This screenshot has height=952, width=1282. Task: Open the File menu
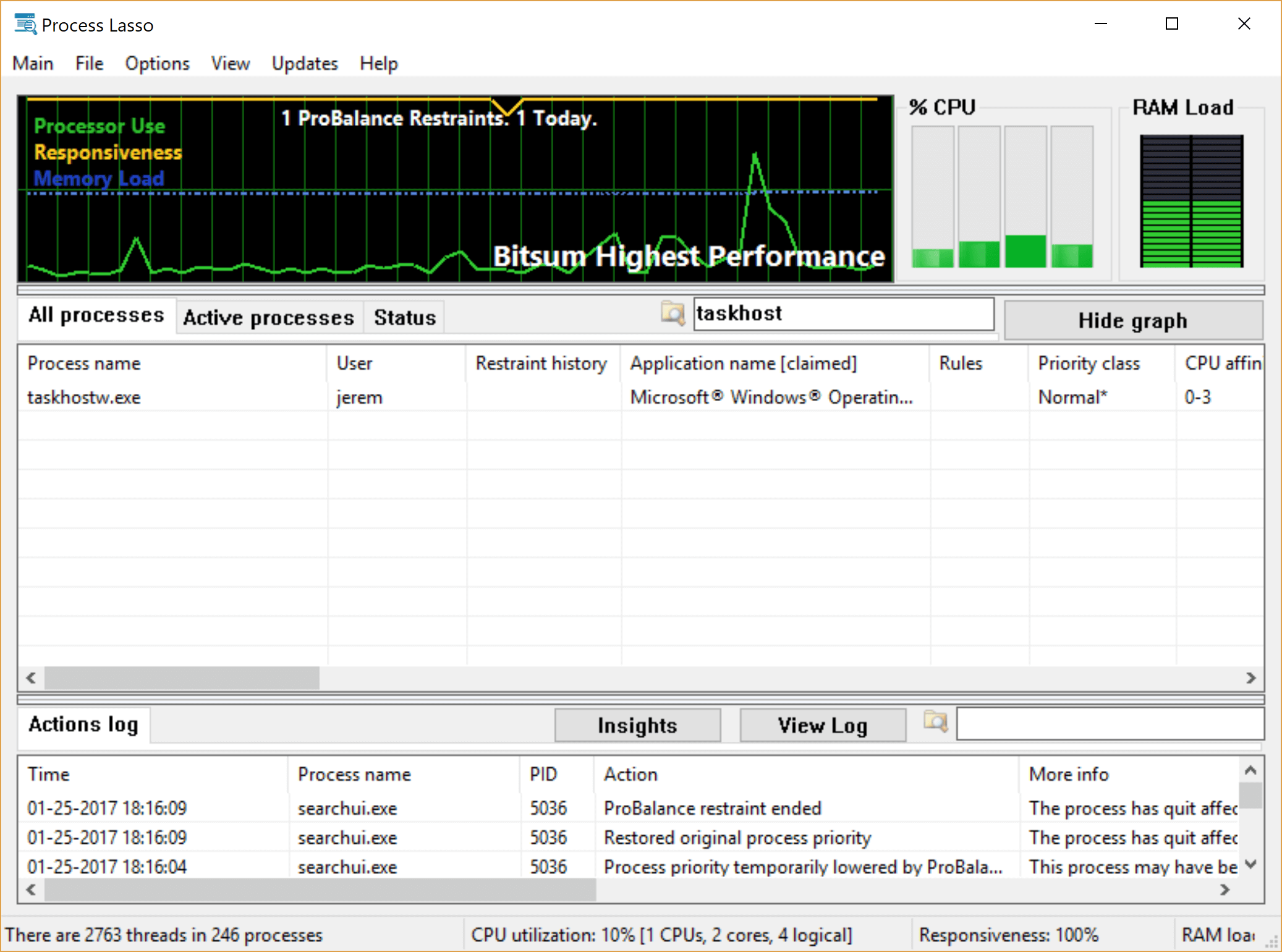click(x=90, y=64)
